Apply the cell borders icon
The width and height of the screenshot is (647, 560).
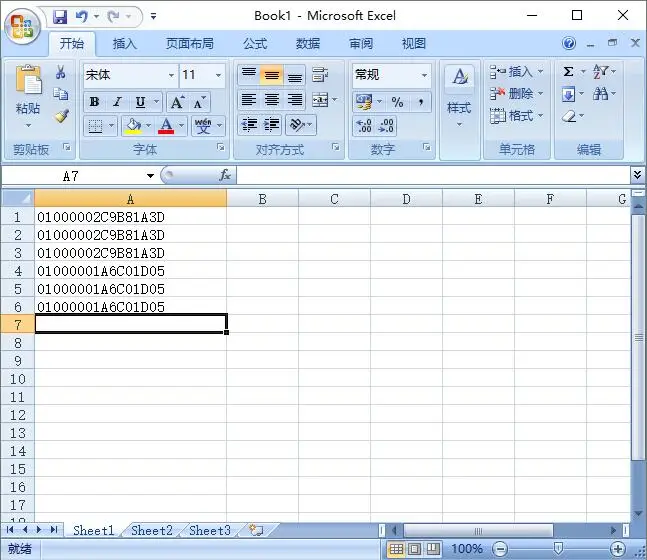pyautogui.click(x=95, y=126)
